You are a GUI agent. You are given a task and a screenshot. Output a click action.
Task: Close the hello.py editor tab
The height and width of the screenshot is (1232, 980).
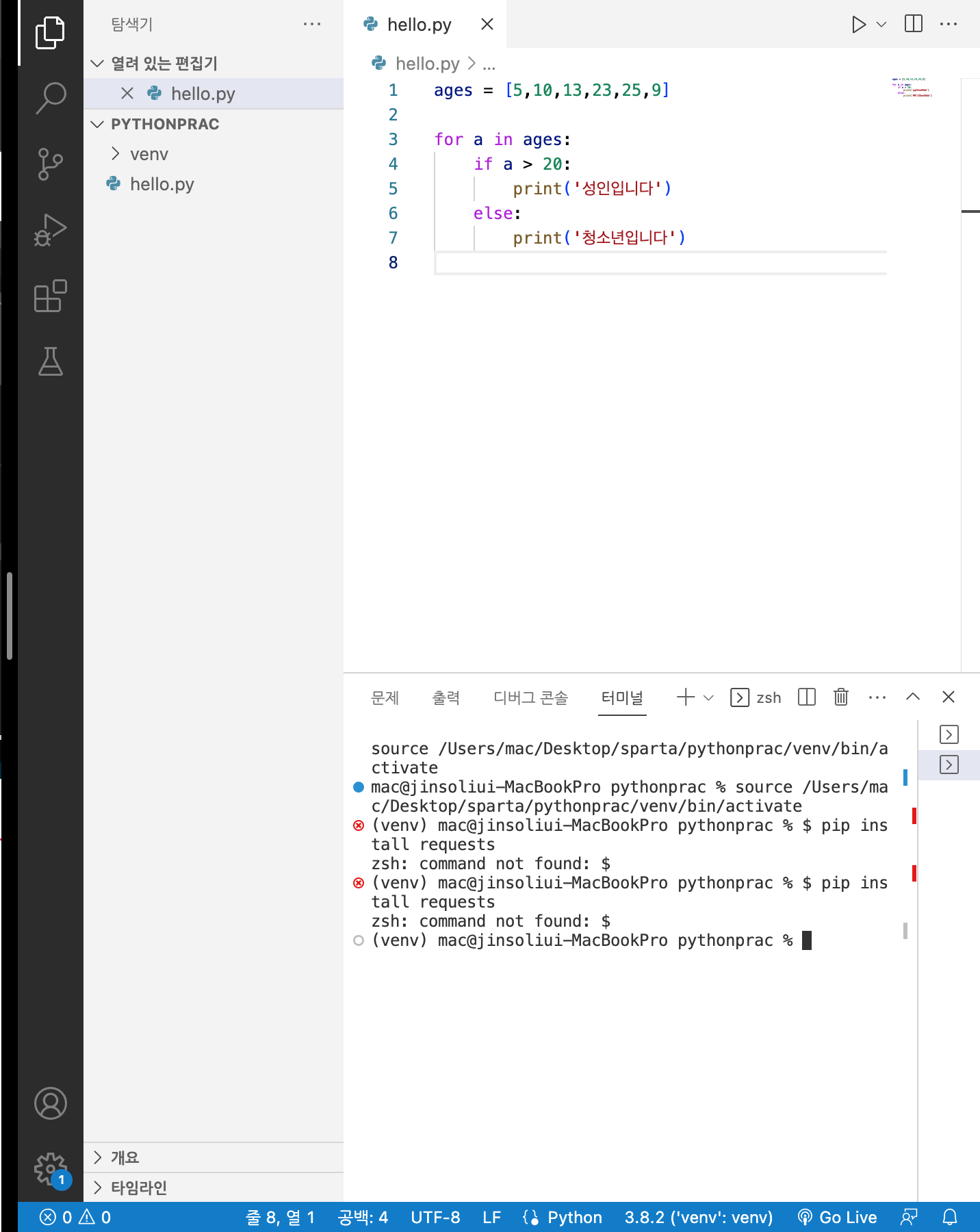pos(487,24)
